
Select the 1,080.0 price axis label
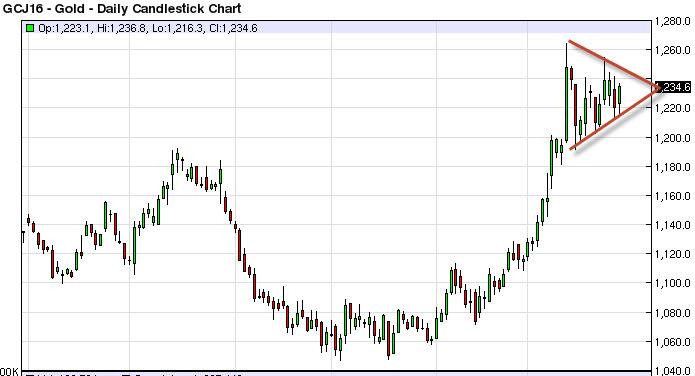(672, 313)
